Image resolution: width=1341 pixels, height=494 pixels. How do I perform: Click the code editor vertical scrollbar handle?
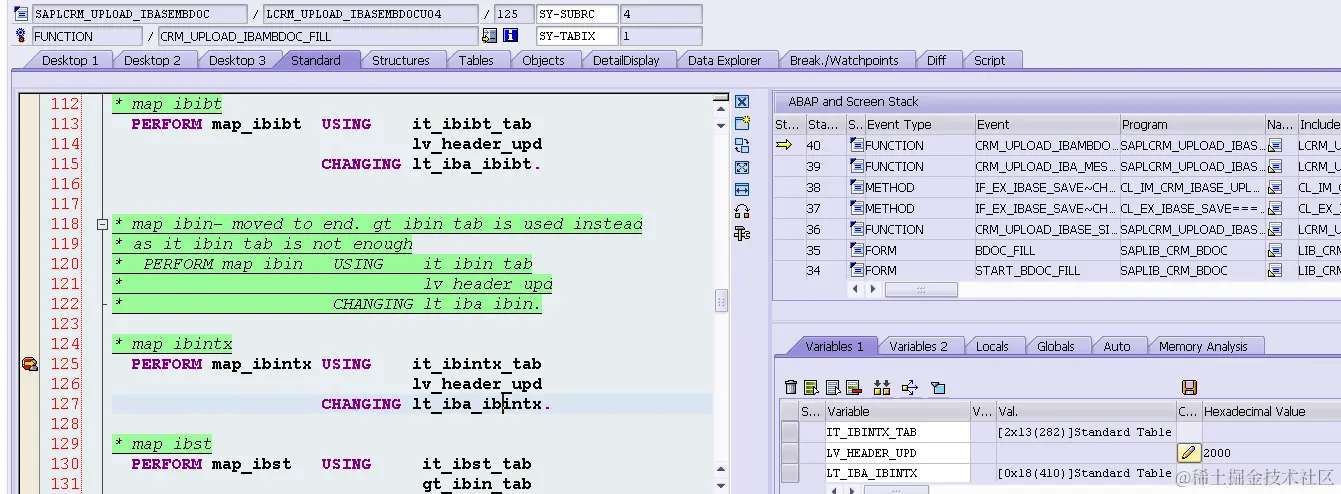pyautogui.click(x=721, y=301)
